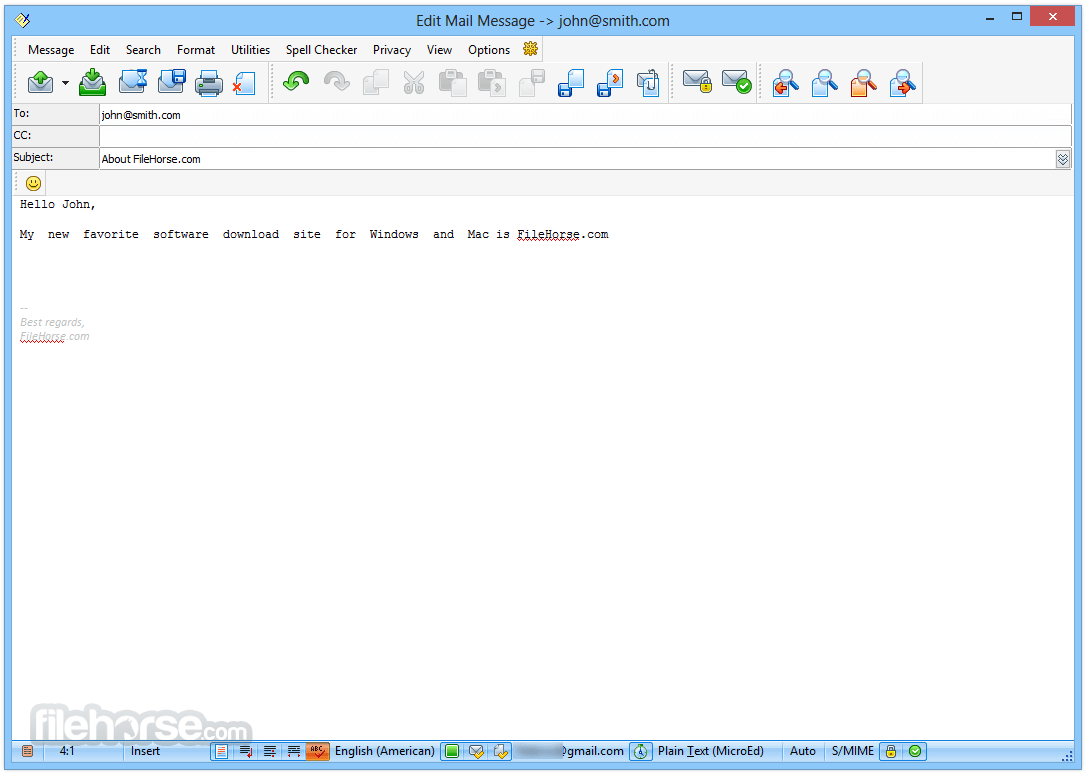The image size is (1087, 776).
Task: Toggle the first text layout status bar icon
Action: (x=222, y=751)
